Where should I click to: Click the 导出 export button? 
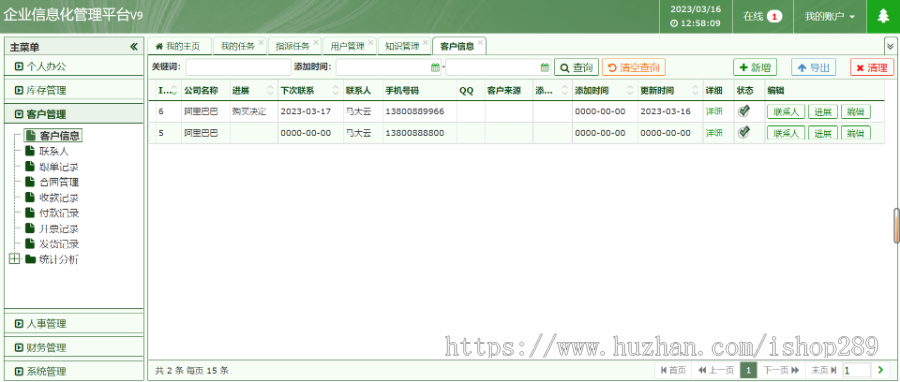pyautogui.click(x=813, y=68)
